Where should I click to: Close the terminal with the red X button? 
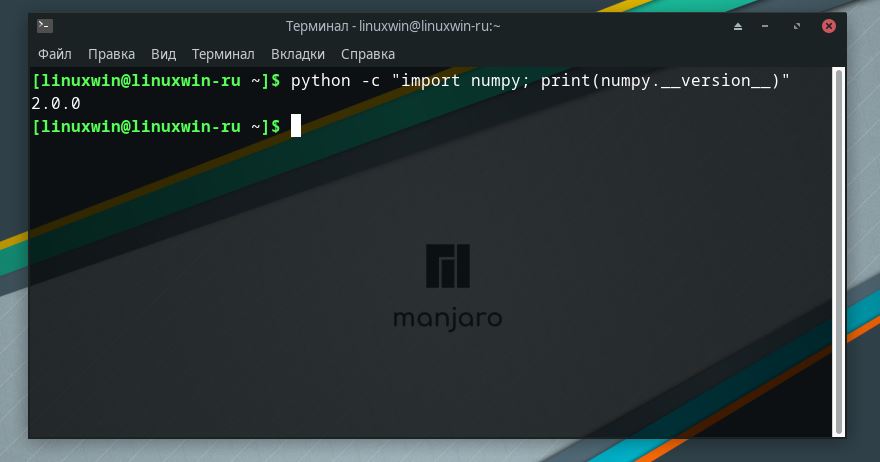click(x=828, y=26)
